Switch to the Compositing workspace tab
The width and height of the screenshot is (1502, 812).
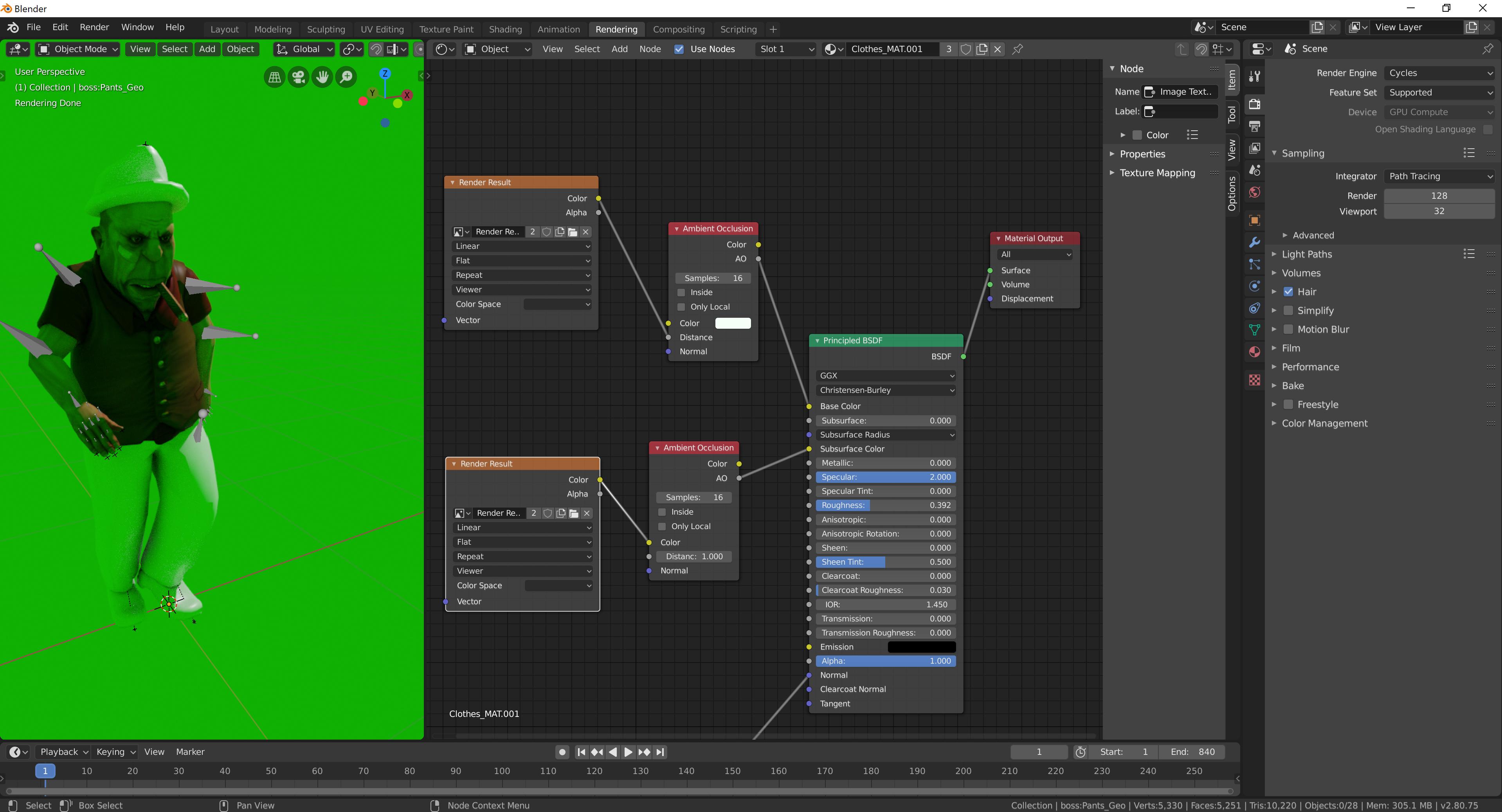click(x=678, y=29)
